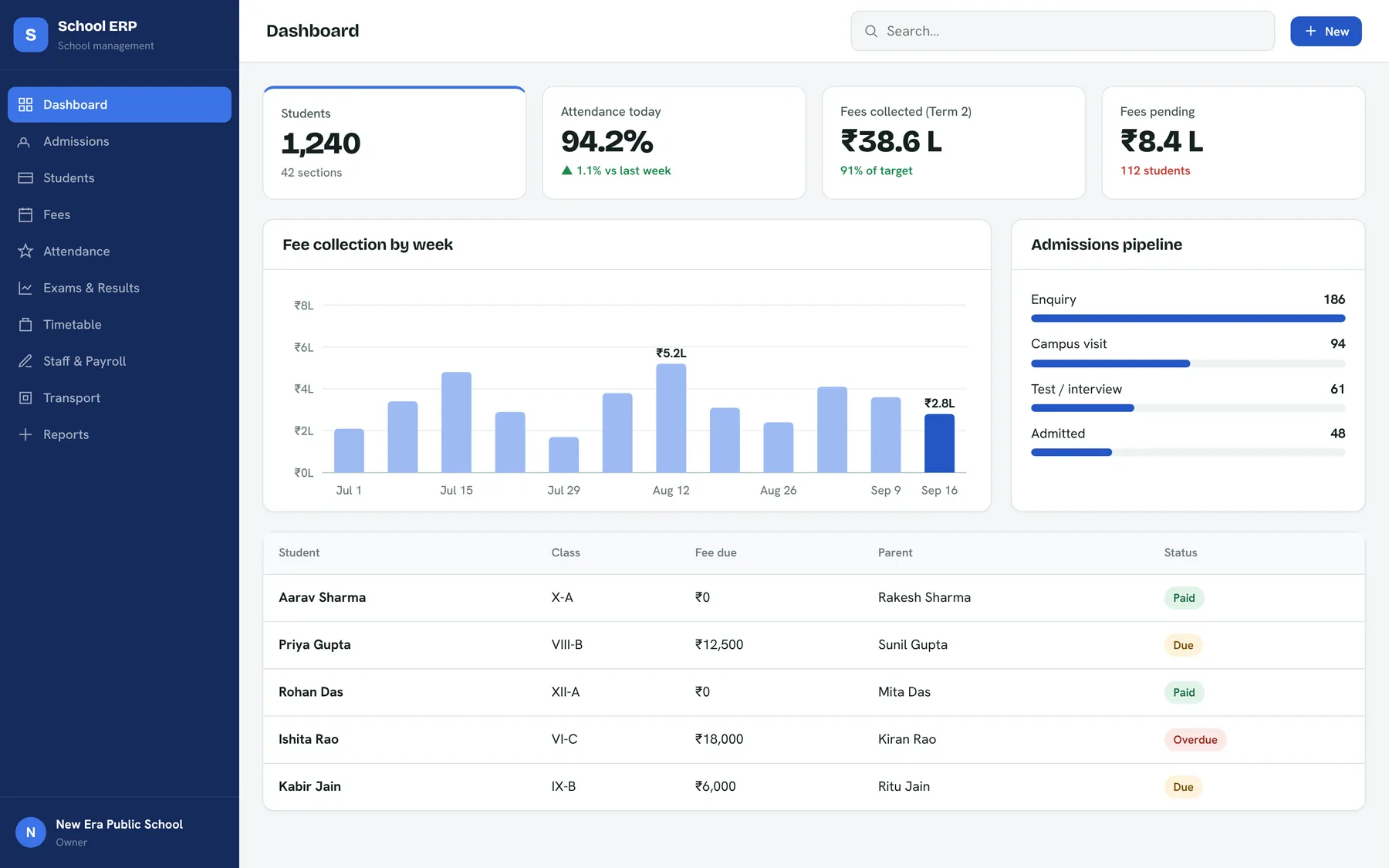Click class value VIII-B
The width and height of the screenshot is (1389, 868).
(x=567, y=645)
